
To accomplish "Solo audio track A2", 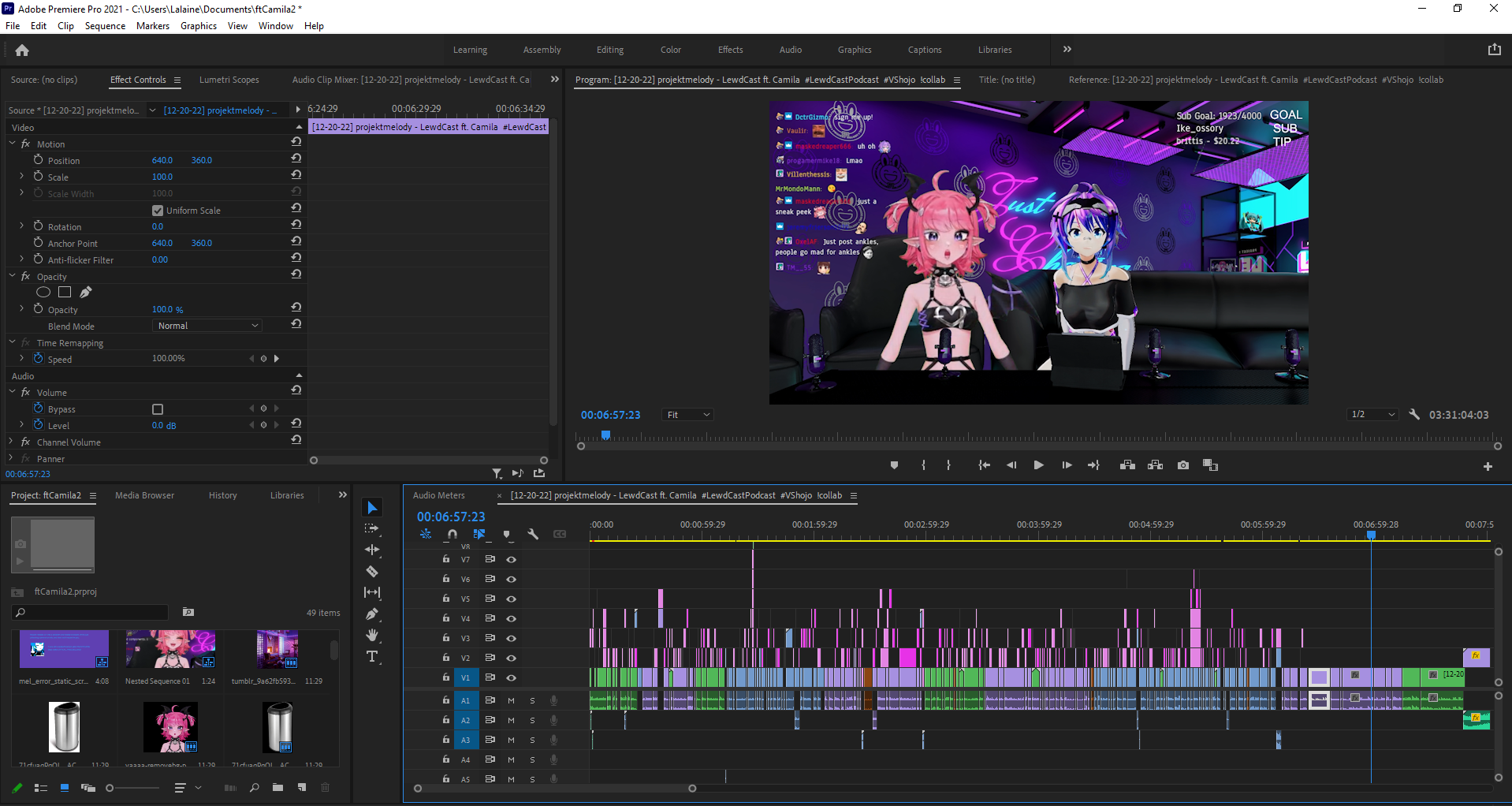I will pos(532,720).
